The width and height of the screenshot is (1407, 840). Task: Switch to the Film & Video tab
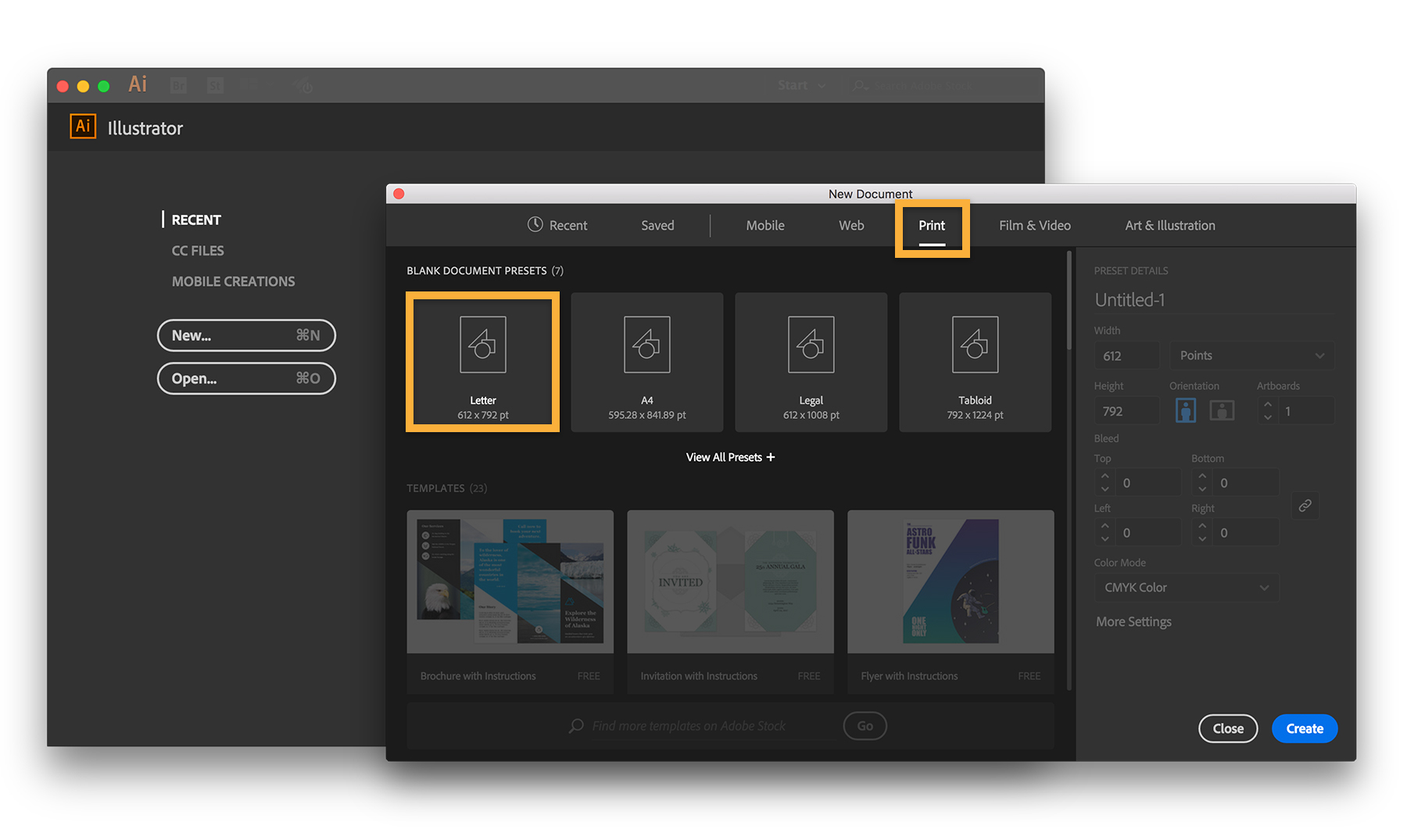(x=1035, y=225)
